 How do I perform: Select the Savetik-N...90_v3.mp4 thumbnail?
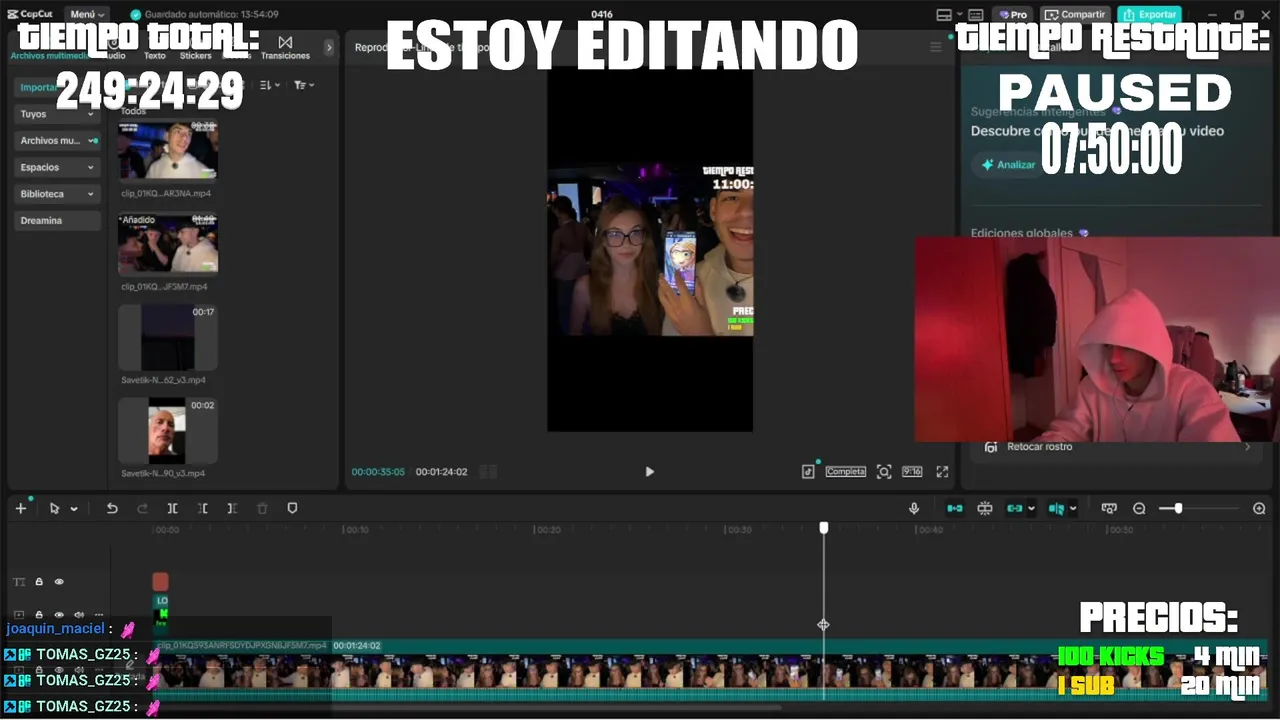pyautogui.click(x=168, y=430)
